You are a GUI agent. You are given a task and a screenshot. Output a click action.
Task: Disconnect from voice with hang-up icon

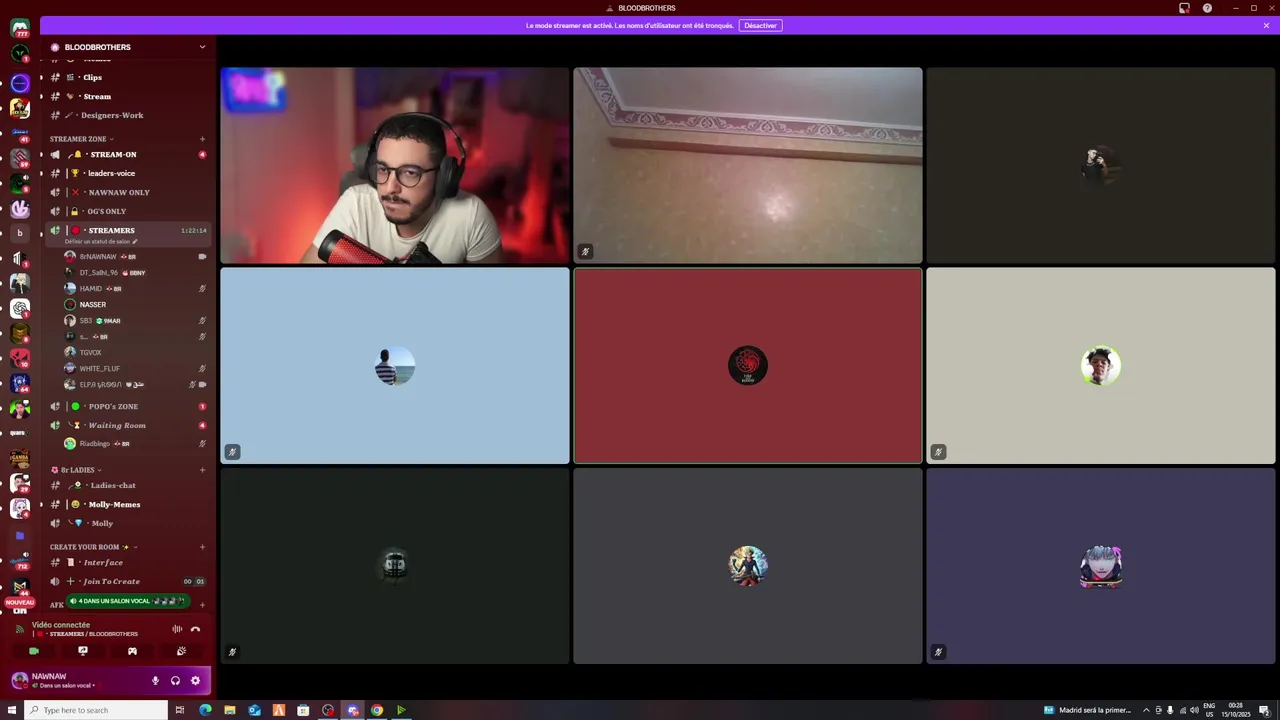pos(195,629)
